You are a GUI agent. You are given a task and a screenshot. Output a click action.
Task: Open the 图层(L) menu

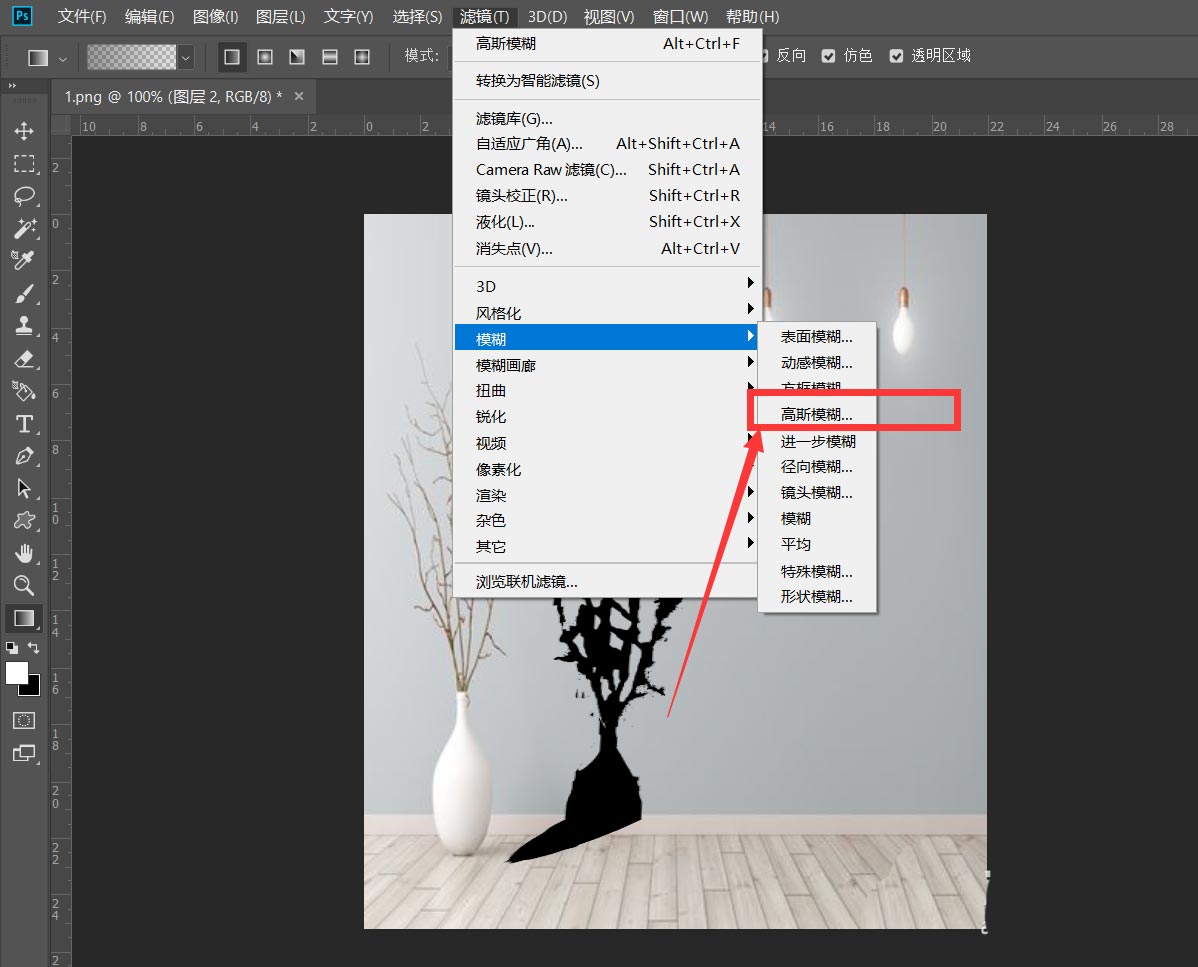tap(281, 16)
